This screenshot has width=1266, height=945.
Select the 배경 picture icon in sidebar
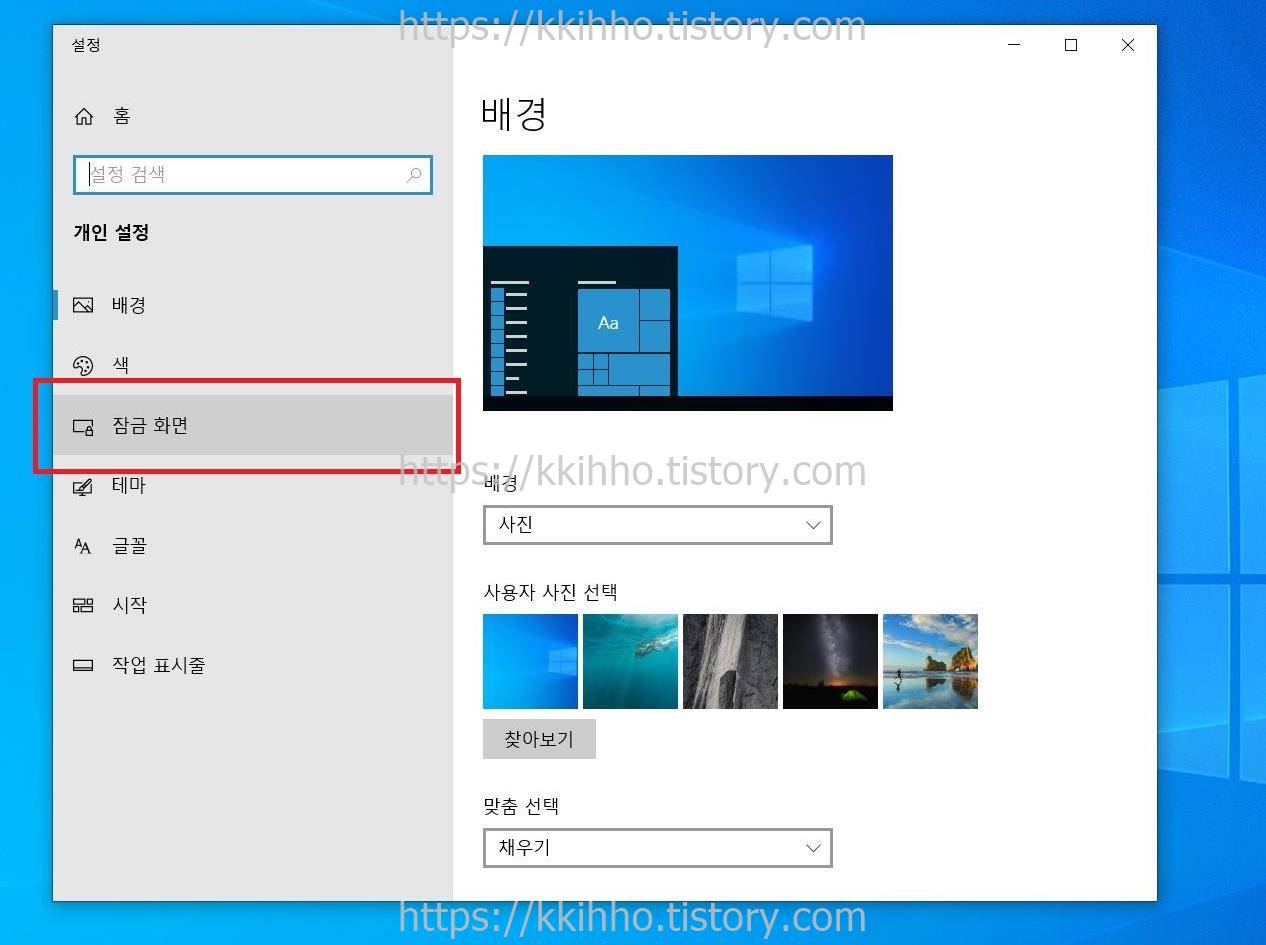pos(83,305)
